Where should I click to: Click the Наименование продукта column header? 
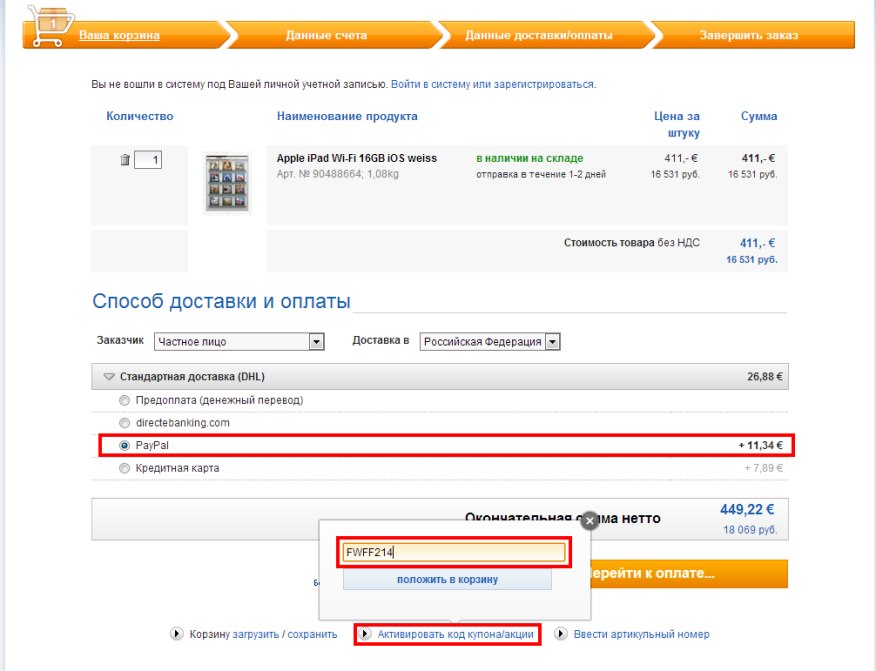[x=347, y=116]
